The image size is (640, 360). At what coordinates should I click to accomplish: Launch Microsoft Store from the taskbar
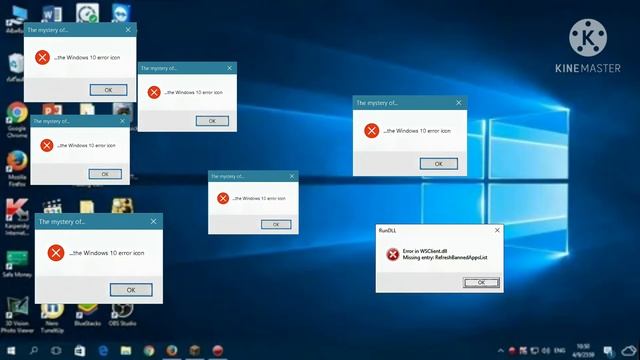80,351
